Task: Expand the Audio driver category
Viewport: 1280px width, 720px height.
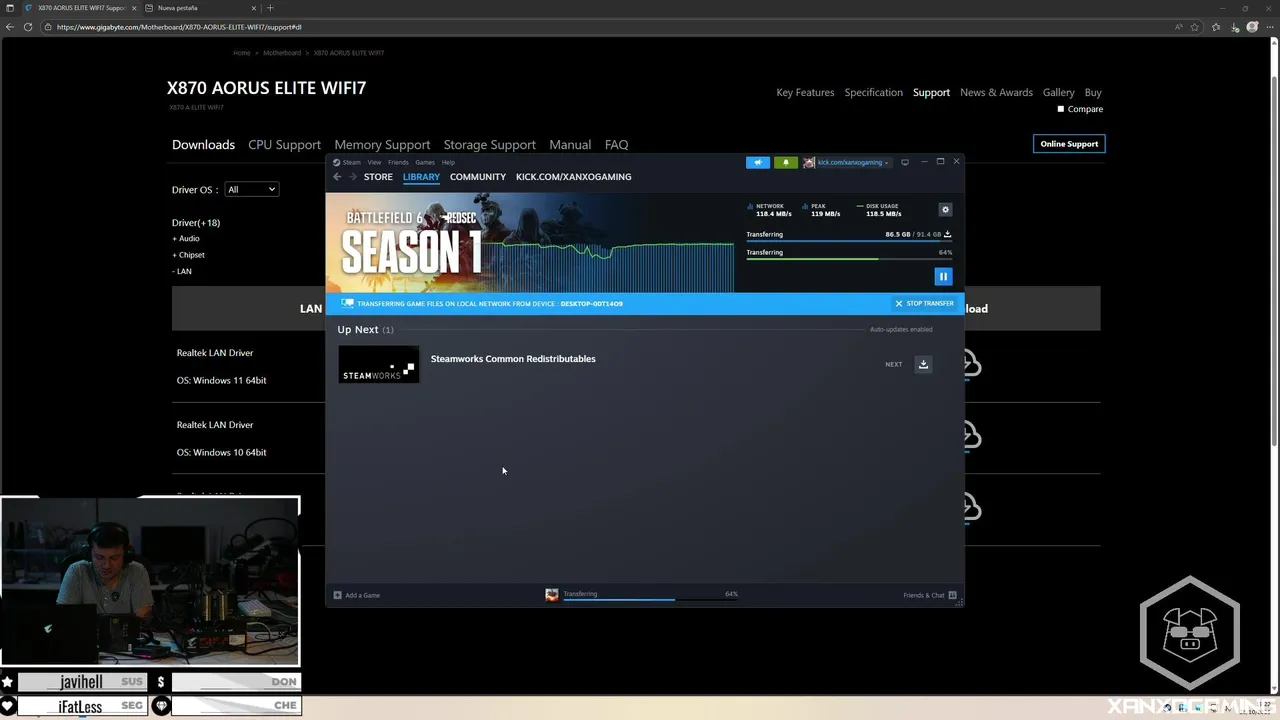Action: [x=186, y=239]
